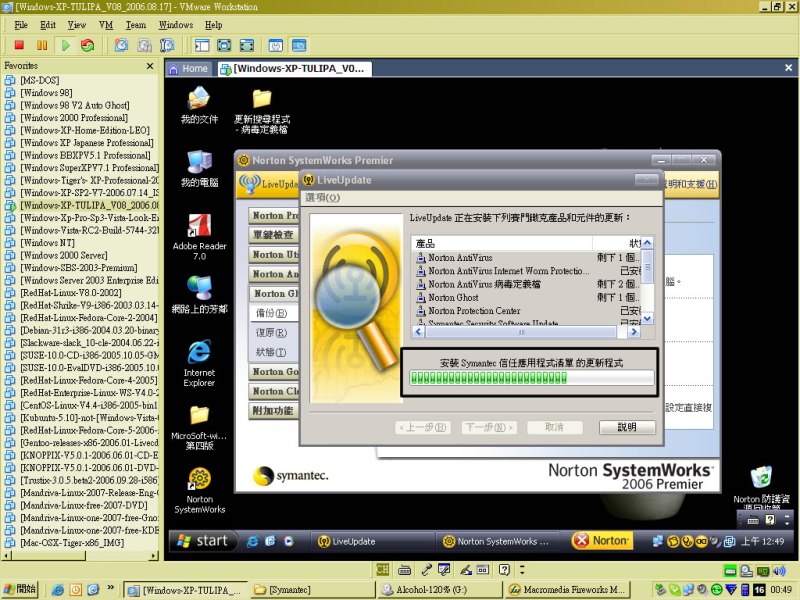The height and width of the screenshot is (600, 800).
Task: Close the Favorites sidebar panel
Action: [150, 66]
